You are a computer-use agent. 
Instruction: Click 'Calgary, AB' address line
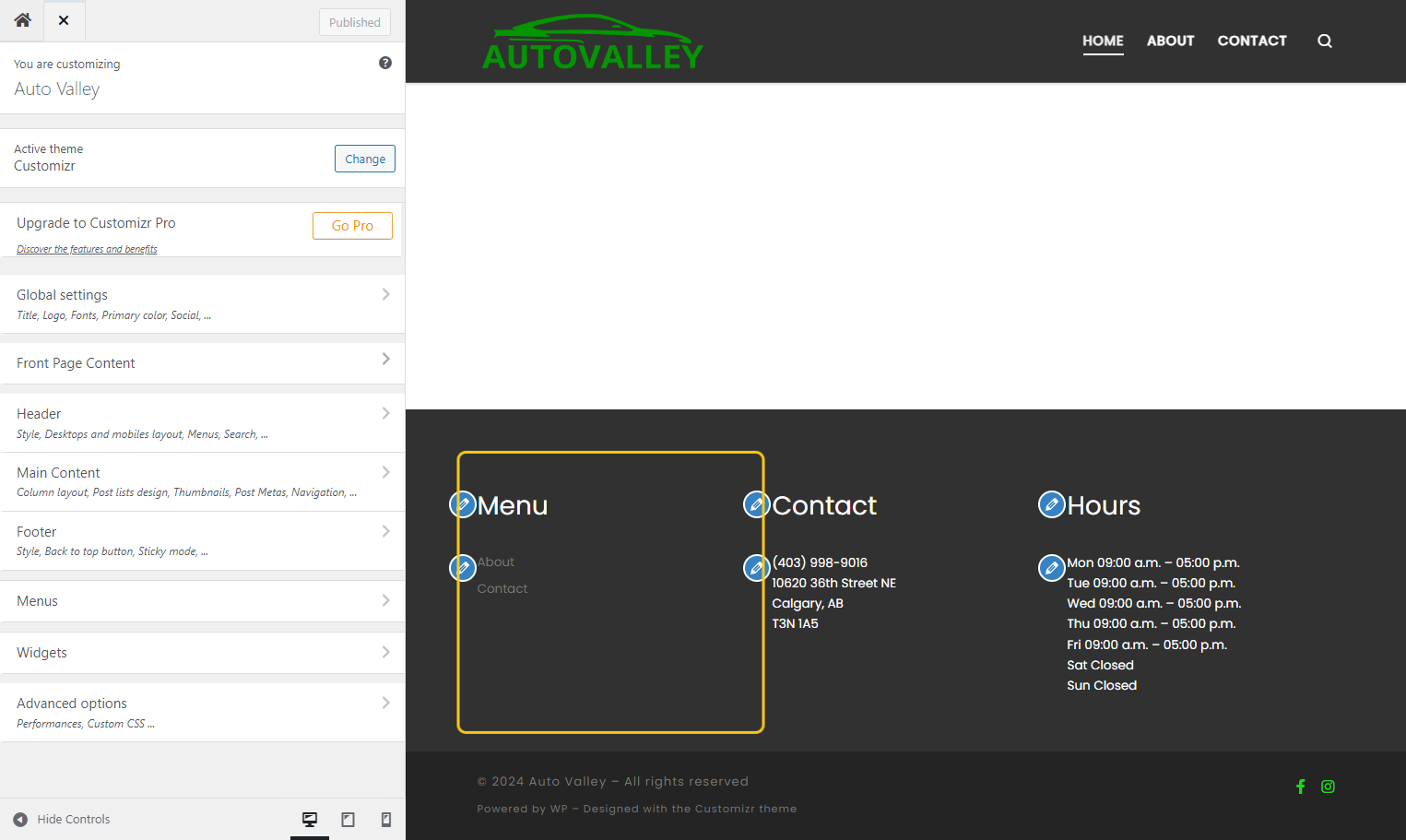pyautogui.click(x=808, y=603)
